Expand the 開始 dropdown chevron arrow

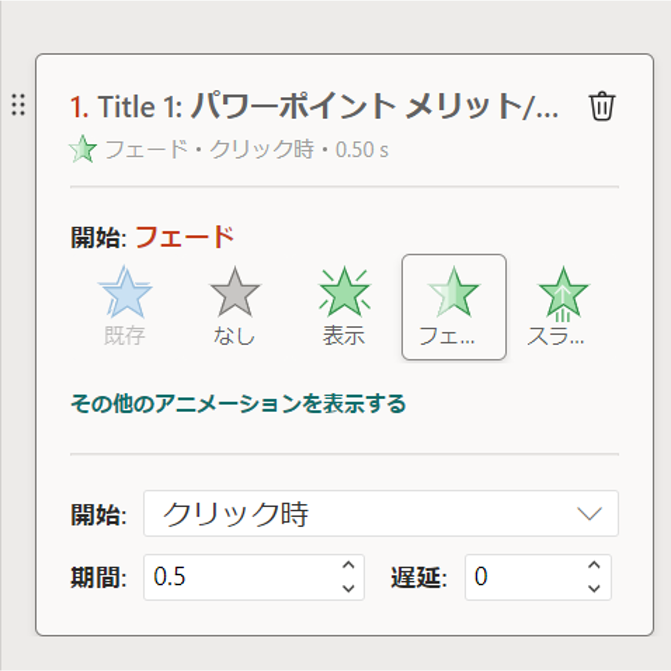pyautogui.click(x=590, y=514)
